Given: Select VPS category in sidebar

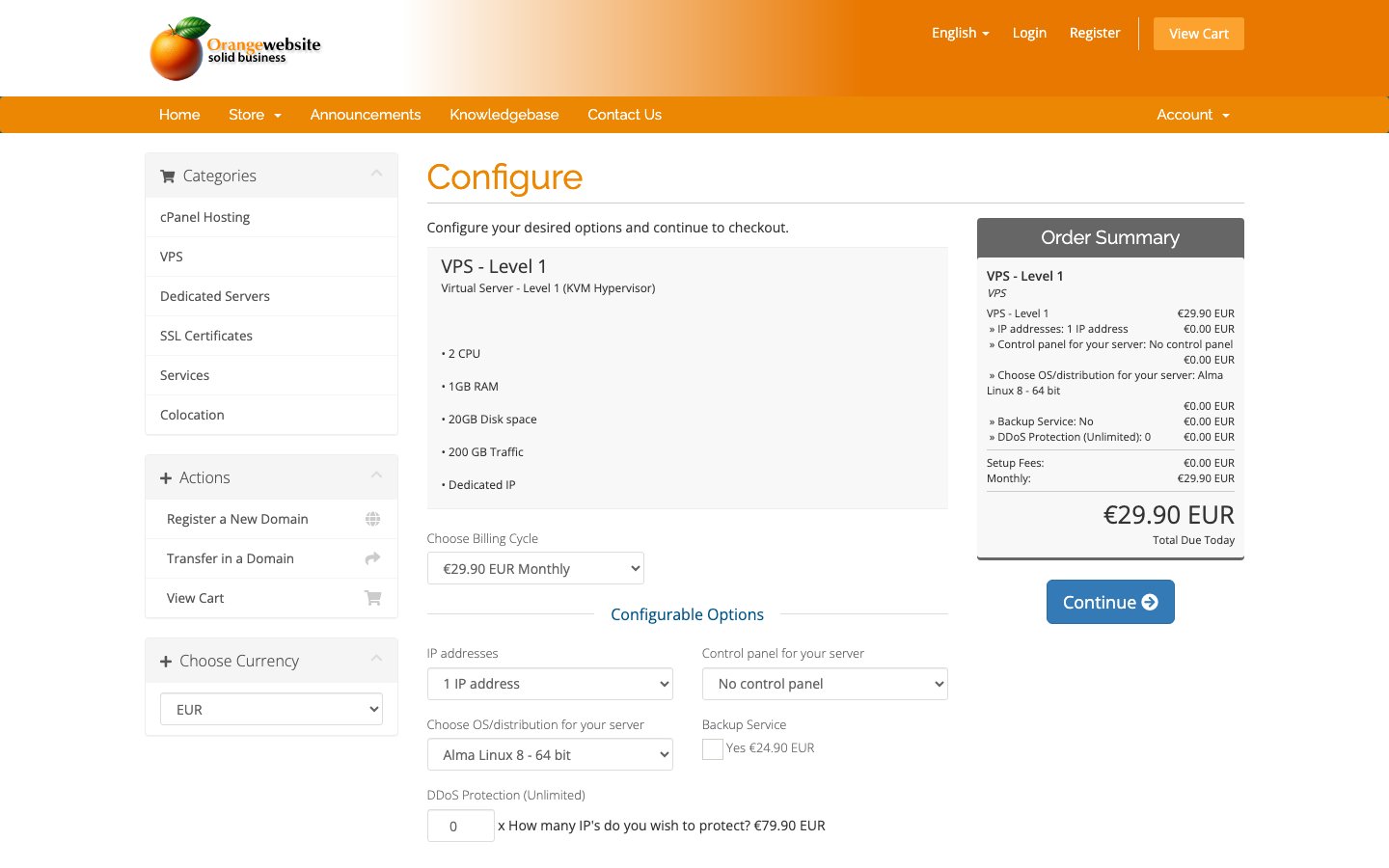Looking at the screenshot, I should [271, 257].
